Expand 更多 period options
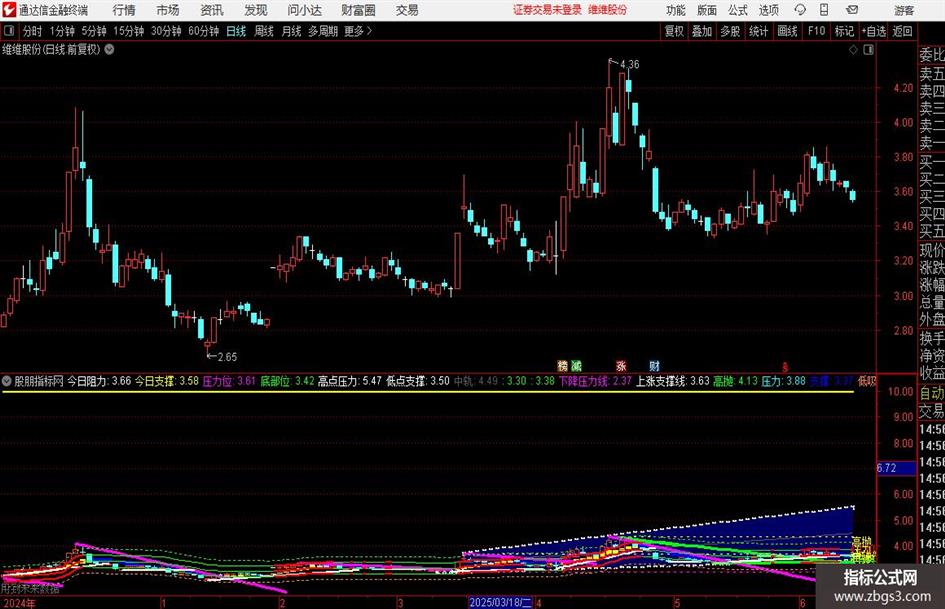Screen dimensions: 945x609 358,31
